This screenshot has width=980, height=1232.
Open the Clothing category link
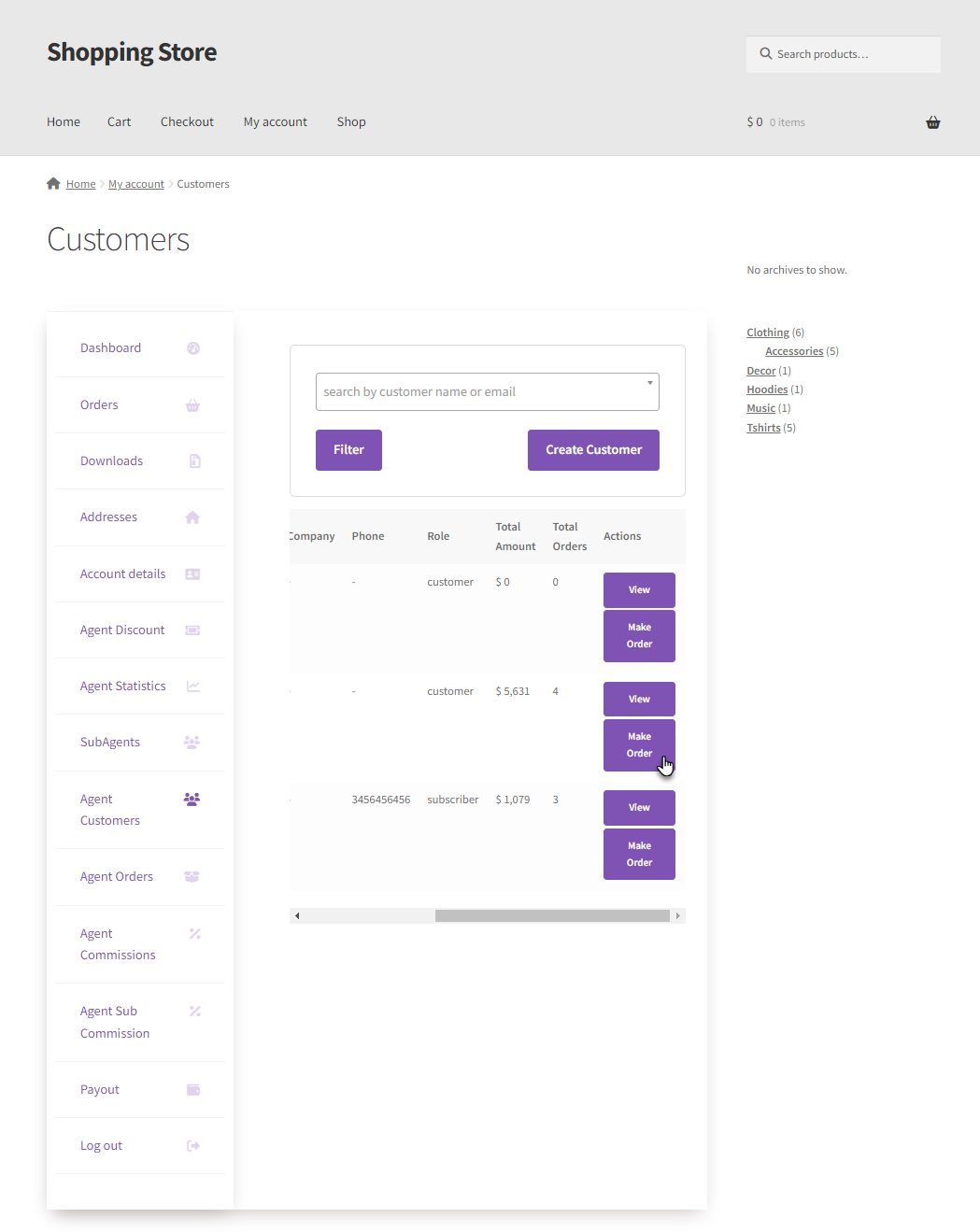(768, 333)
